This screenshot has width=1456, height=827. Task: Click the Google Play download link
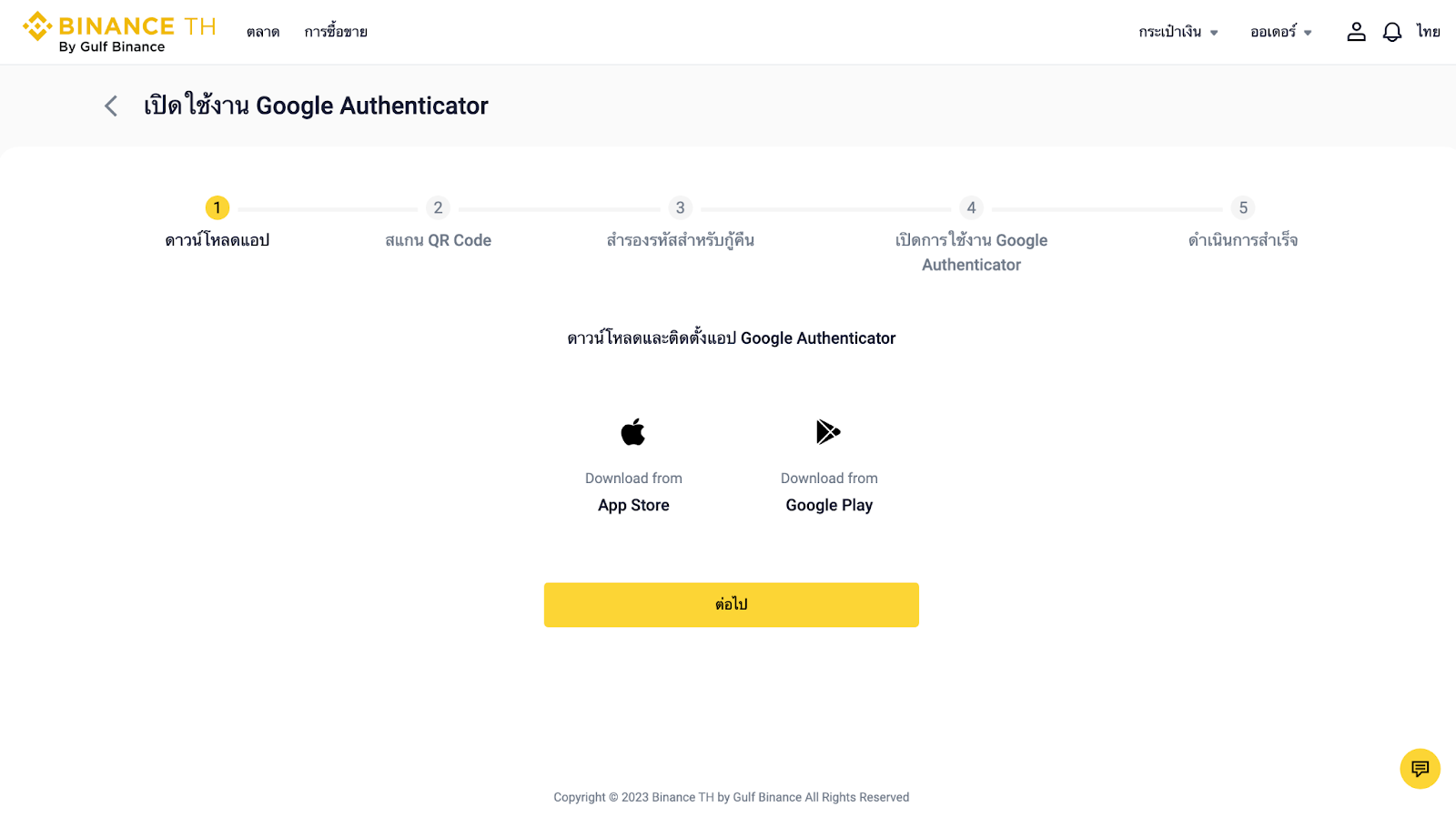829,505
